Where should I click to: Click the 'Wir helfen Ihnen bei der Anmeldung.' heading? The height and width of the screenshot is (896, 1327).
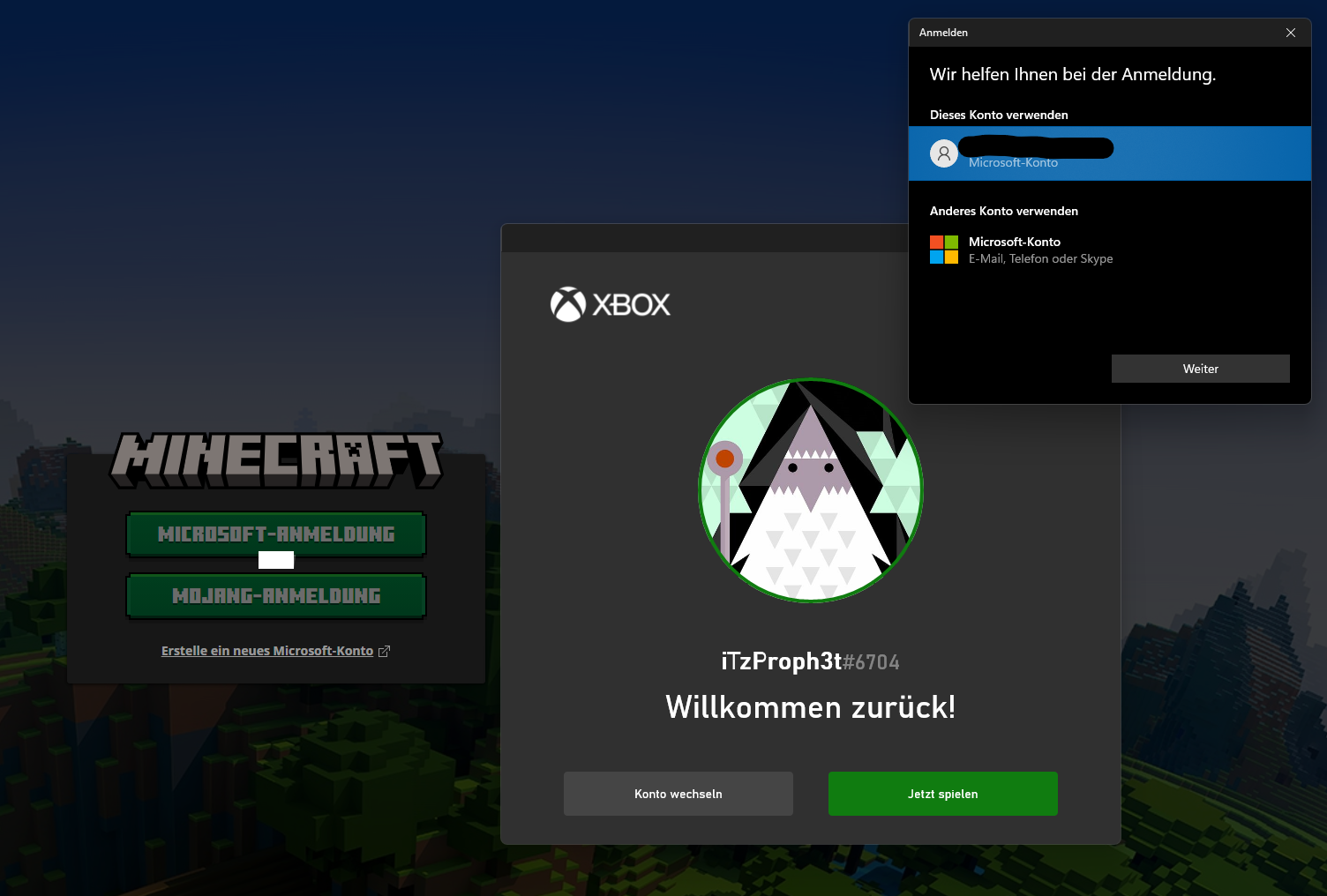point(1073,74)
